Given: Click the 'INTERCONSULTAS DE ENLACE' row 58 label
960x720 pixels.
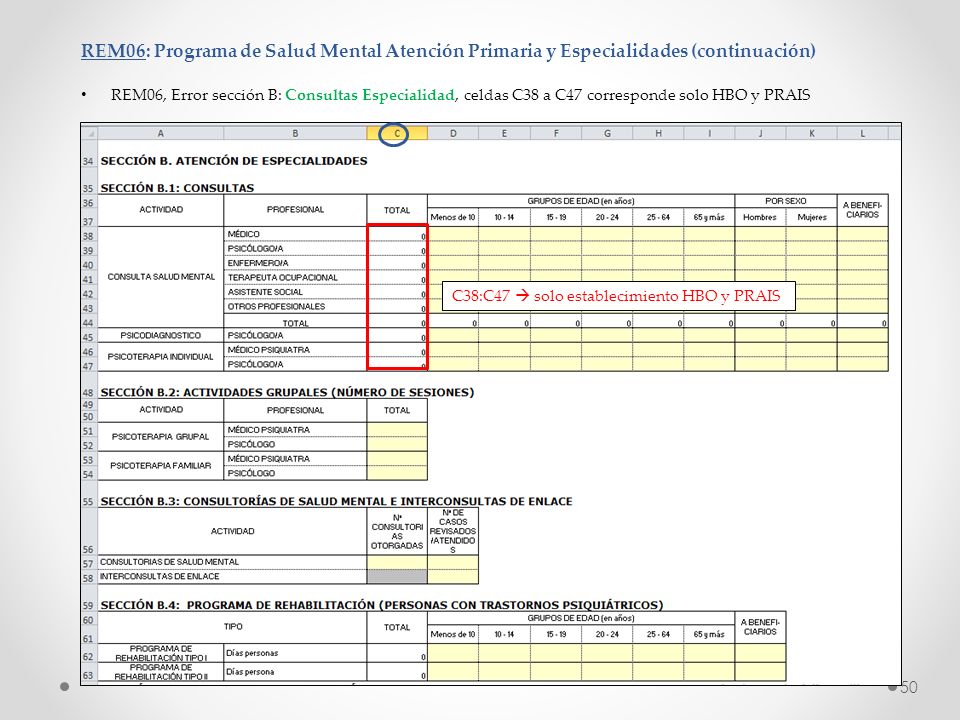Looking at the screenshot, I should [232, 576].
